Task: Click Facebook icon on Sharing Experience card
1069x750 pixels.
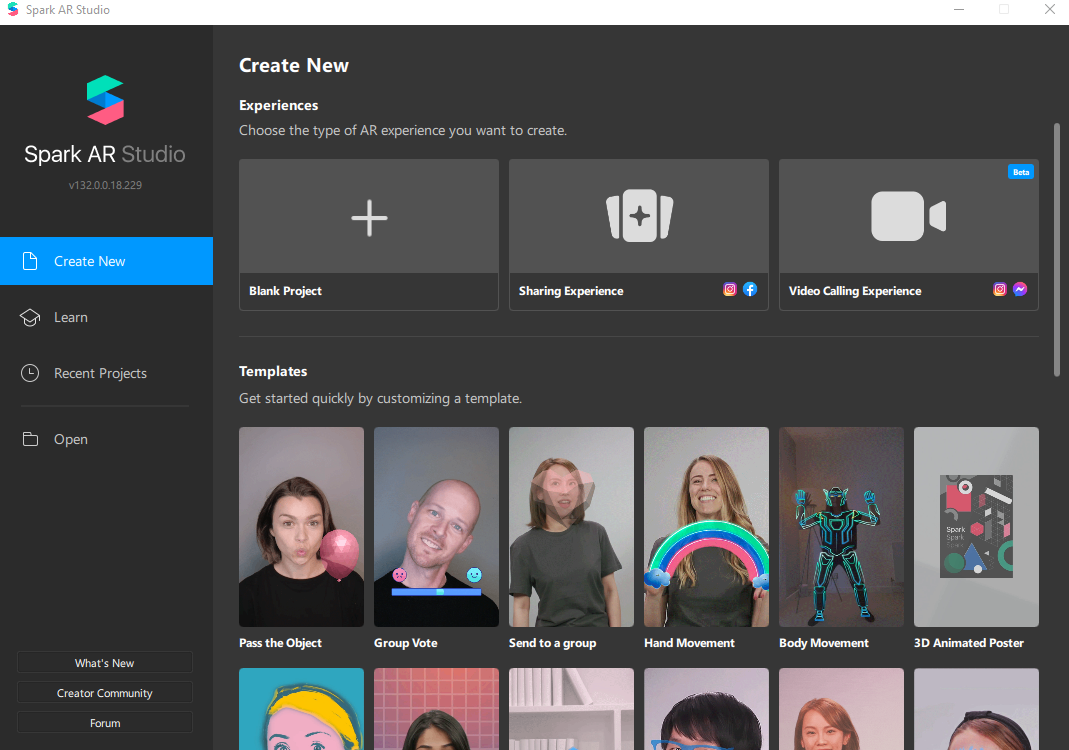Action: tap(750, 289)
